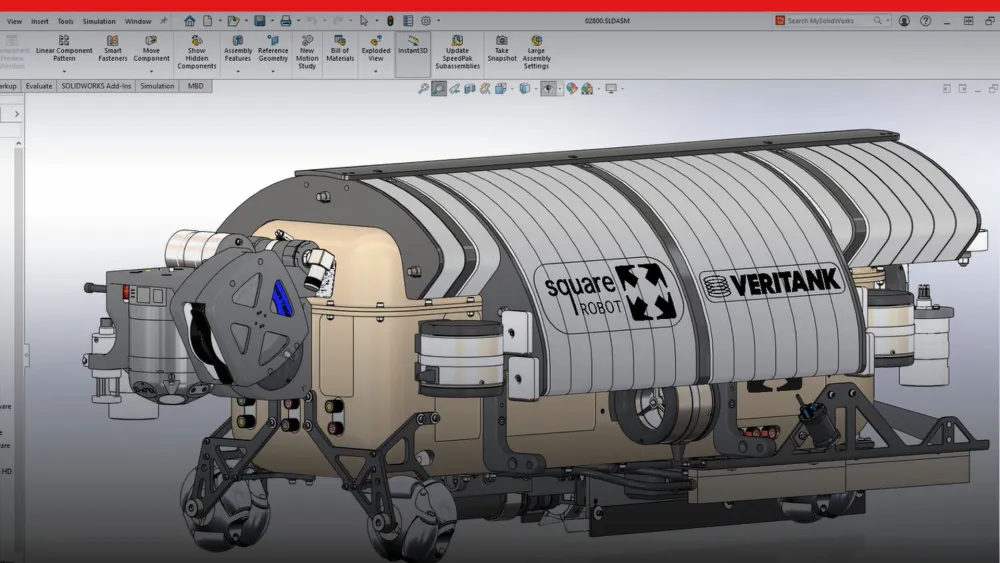
Task: Click View Orientation cube icon
Action: tap(501, 89)
